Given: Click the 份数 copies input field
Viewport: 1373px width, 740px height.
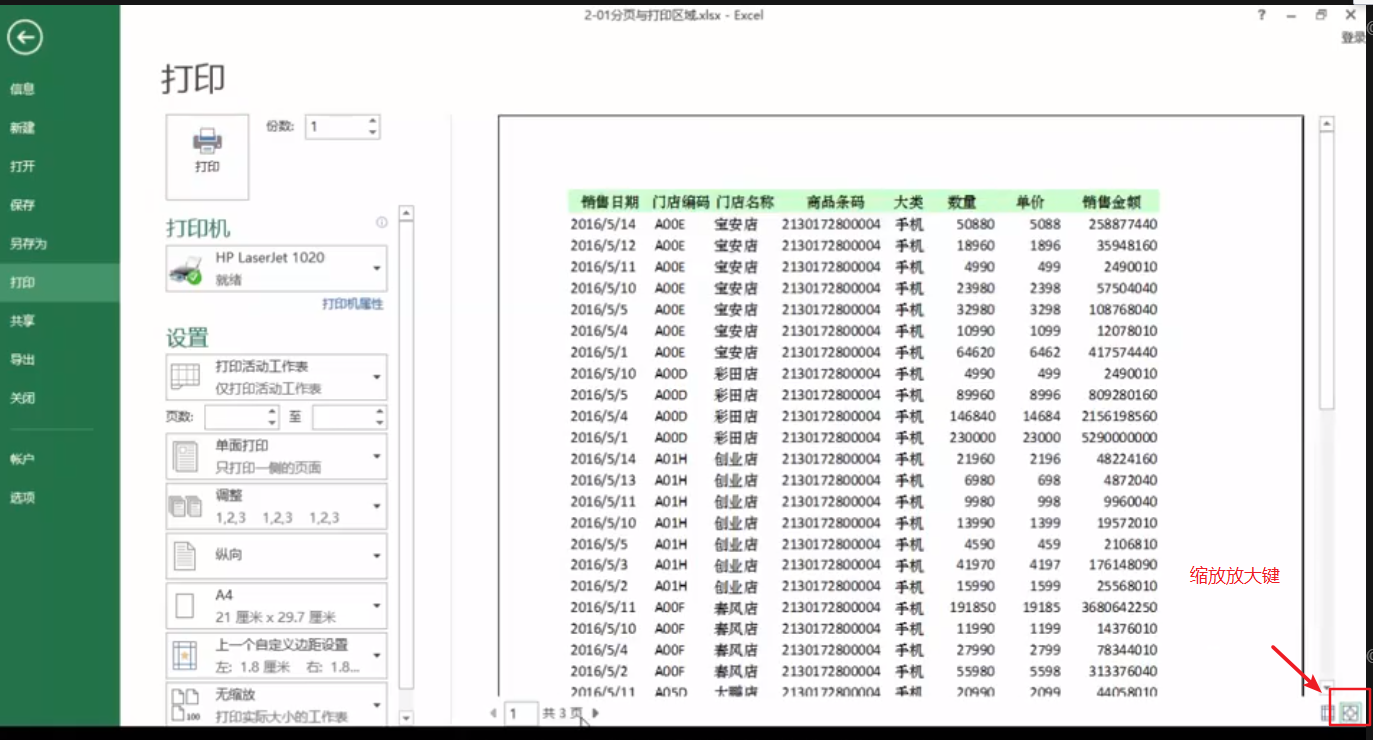Looking at the screenshot, I should (336, 127).
